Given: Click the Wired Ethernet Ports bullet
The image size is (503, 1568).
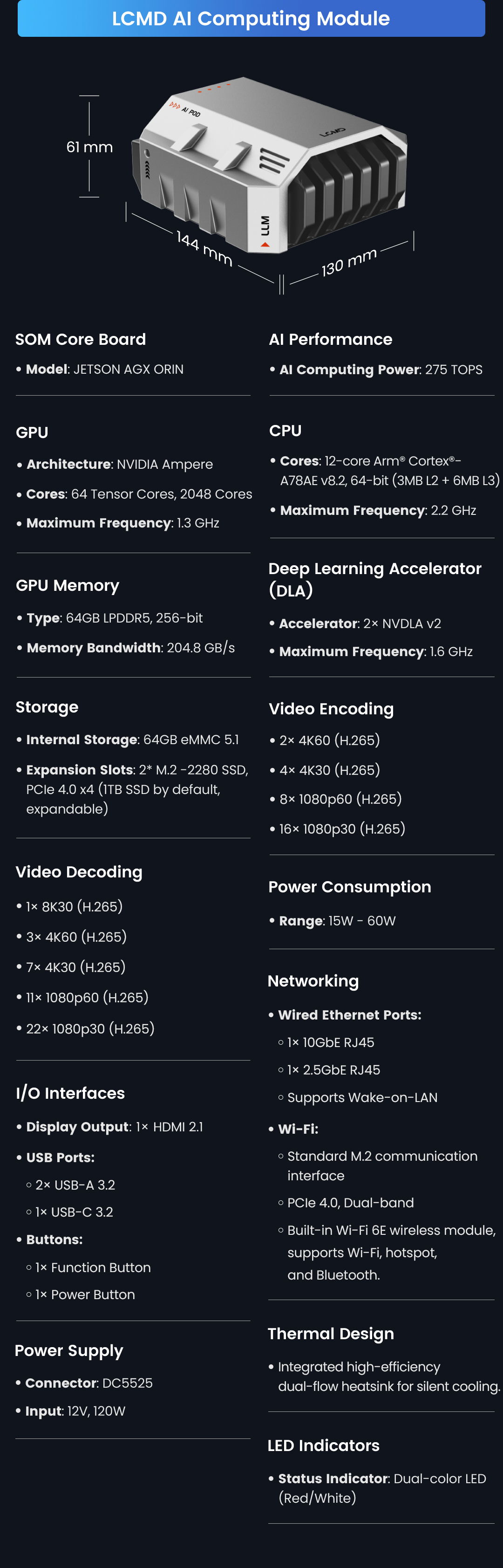Looking at the screenshot, I should [349, 1015].
